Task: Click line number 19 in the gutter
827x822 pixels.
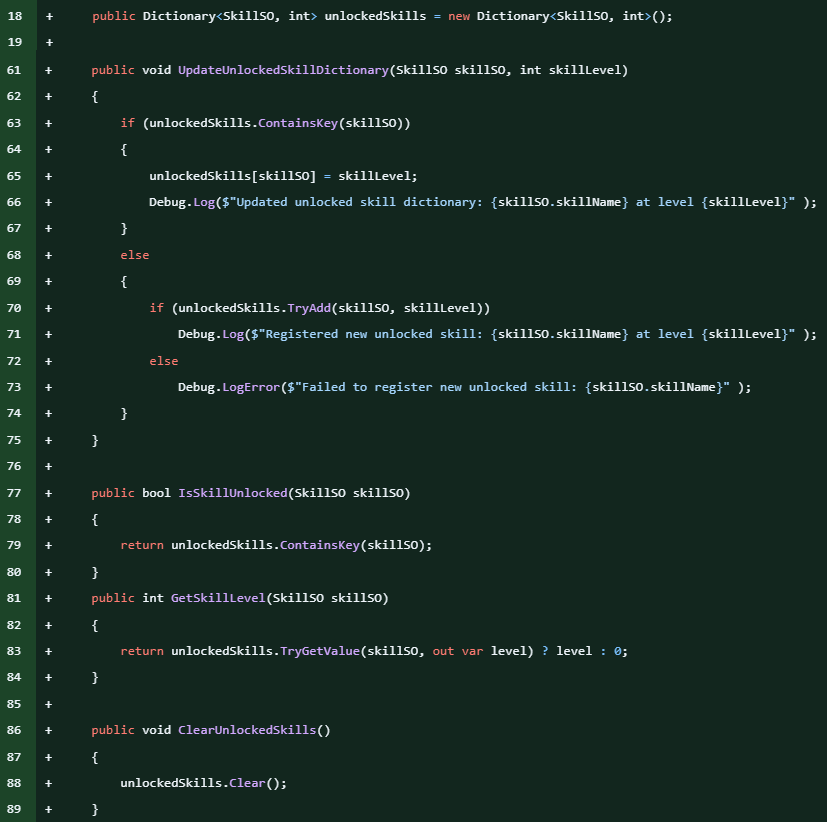Action: click(x=15, y=42)
